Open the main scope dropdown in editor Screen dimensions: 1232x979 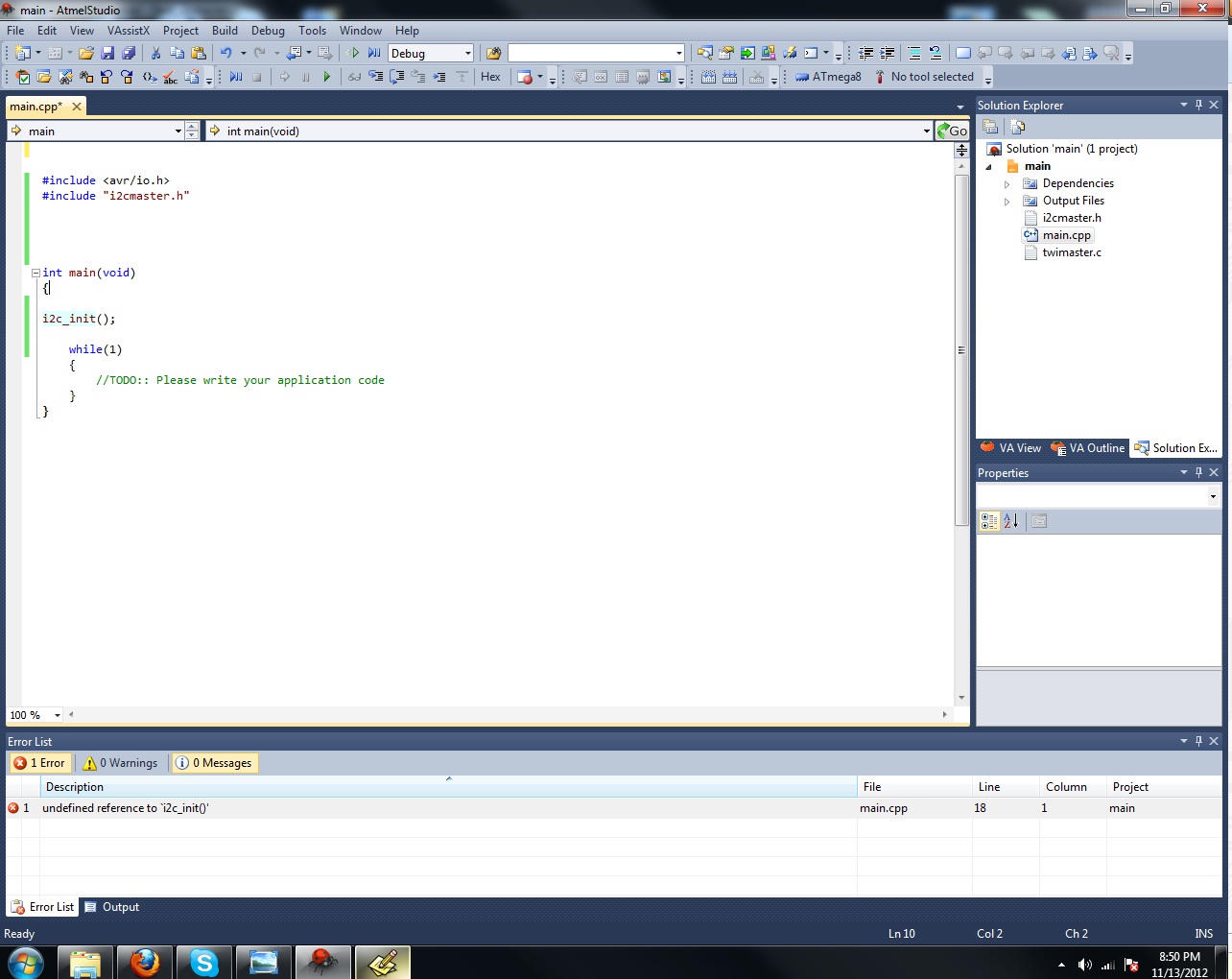[178, 131]
